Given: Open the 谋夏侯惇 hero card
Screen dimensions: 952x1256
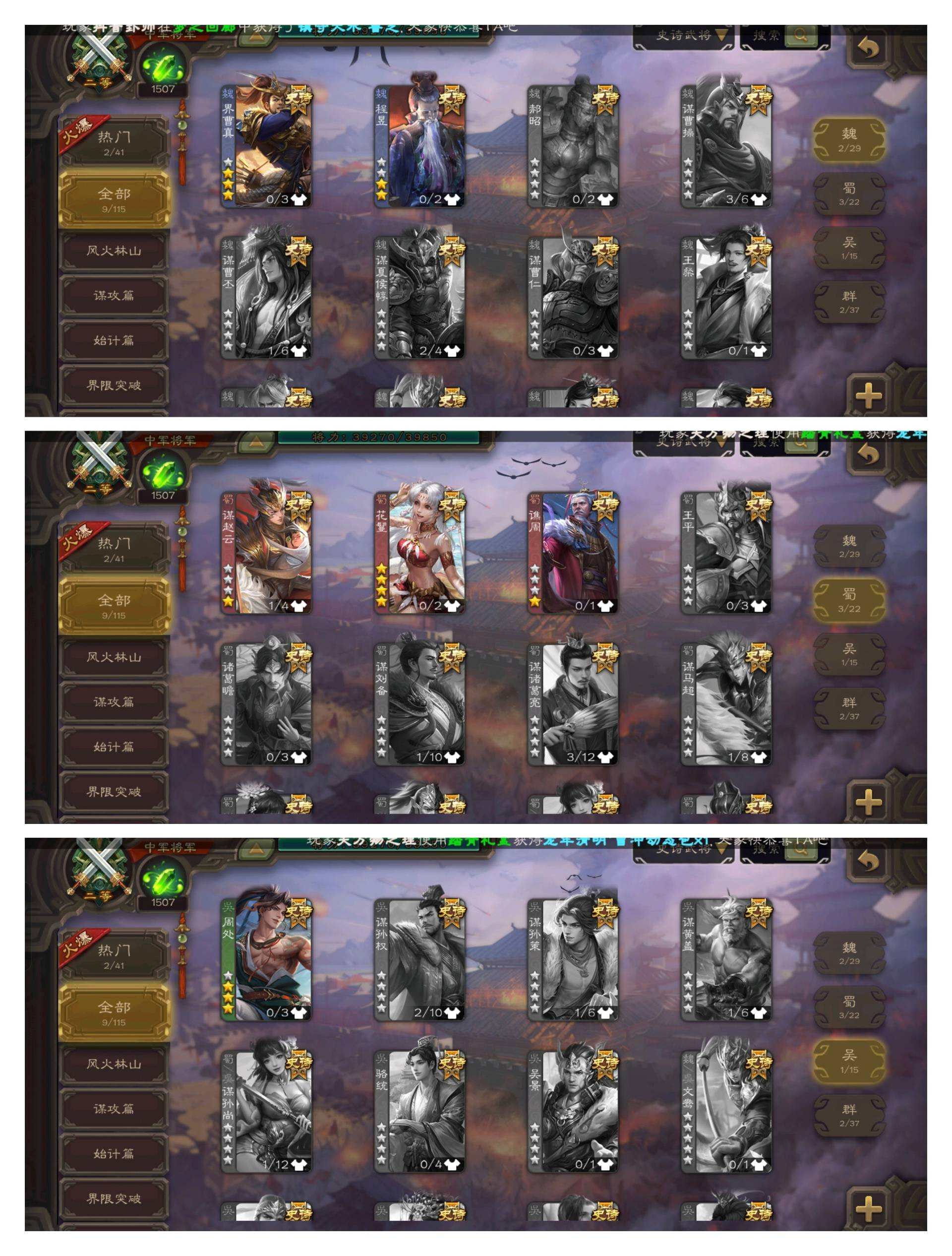Looking at the screenshot, I should point(419,298).
